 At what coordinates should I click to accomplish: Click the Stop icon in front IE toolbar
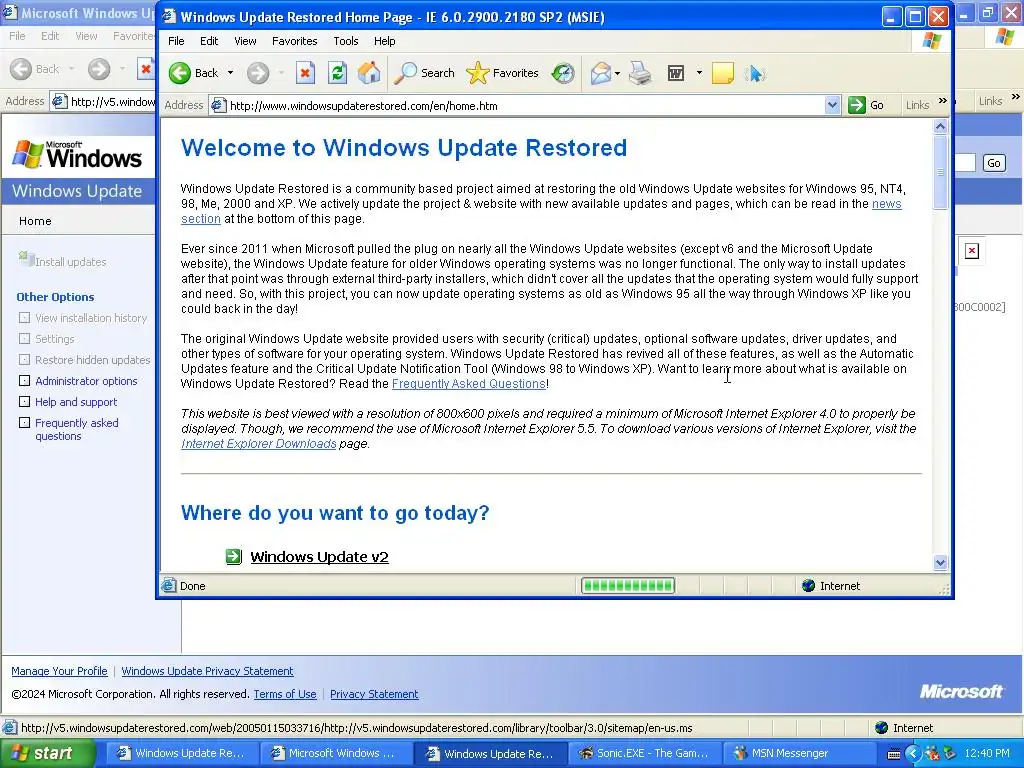(x=305, y=73)
